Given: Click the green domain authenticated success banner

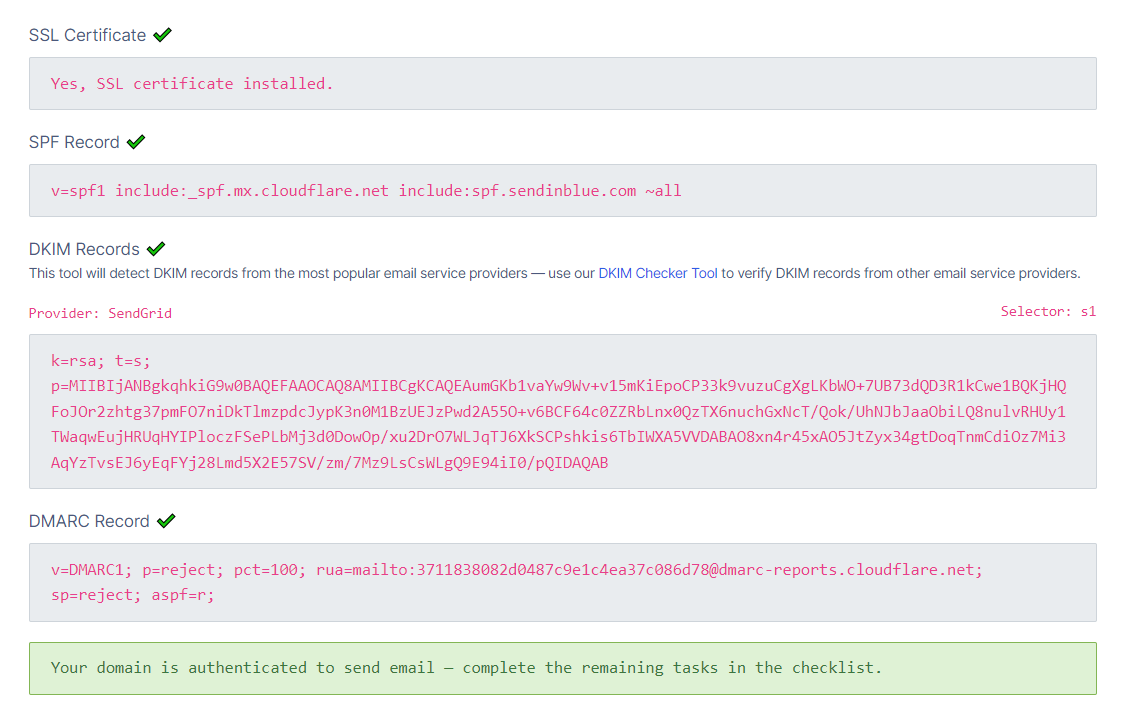Looking at the screenshot, I should click(x=562, y=668).
